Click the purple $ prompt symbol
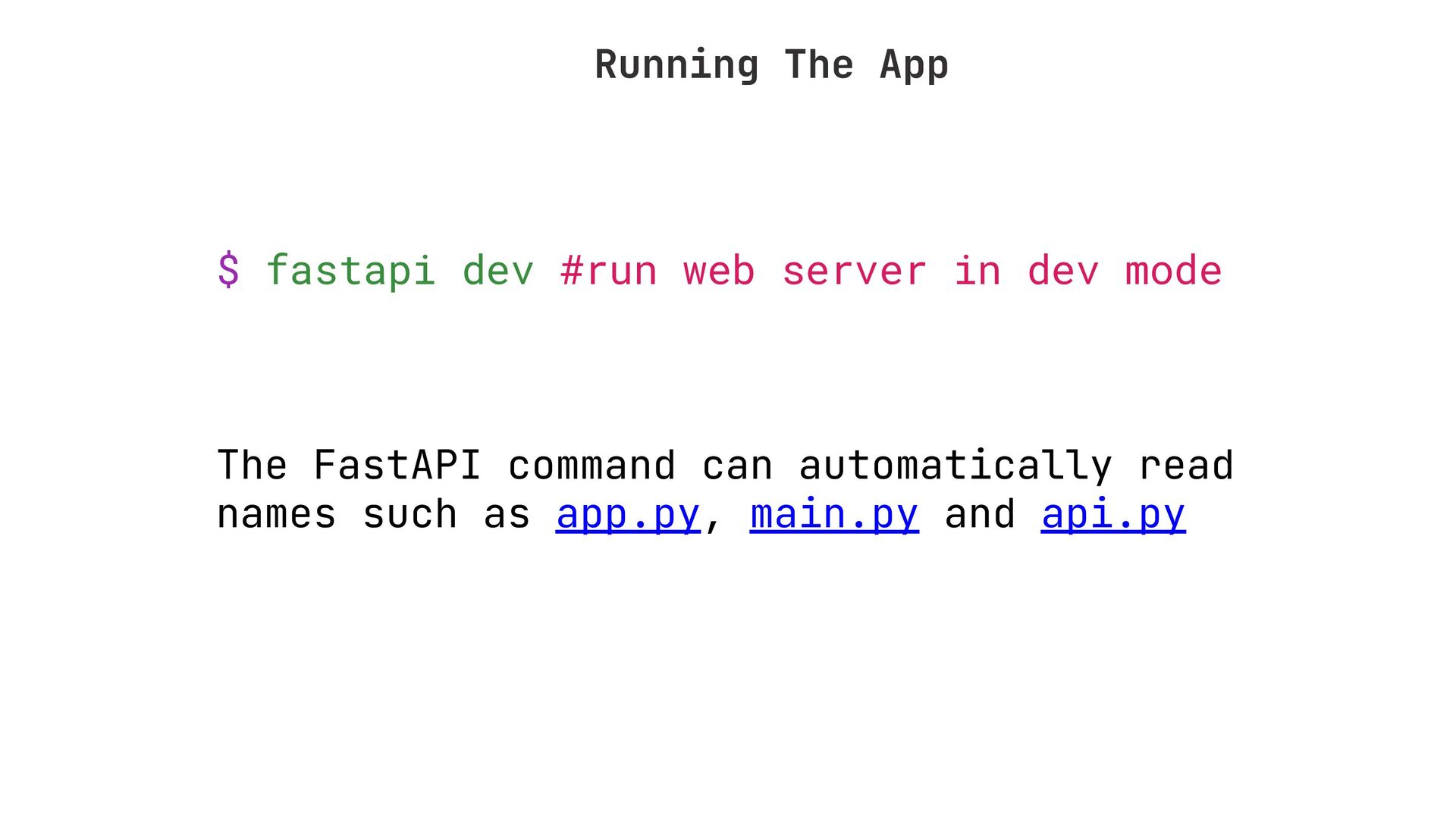The width and height of the screenshot is (1456, 819). [228, 271]
